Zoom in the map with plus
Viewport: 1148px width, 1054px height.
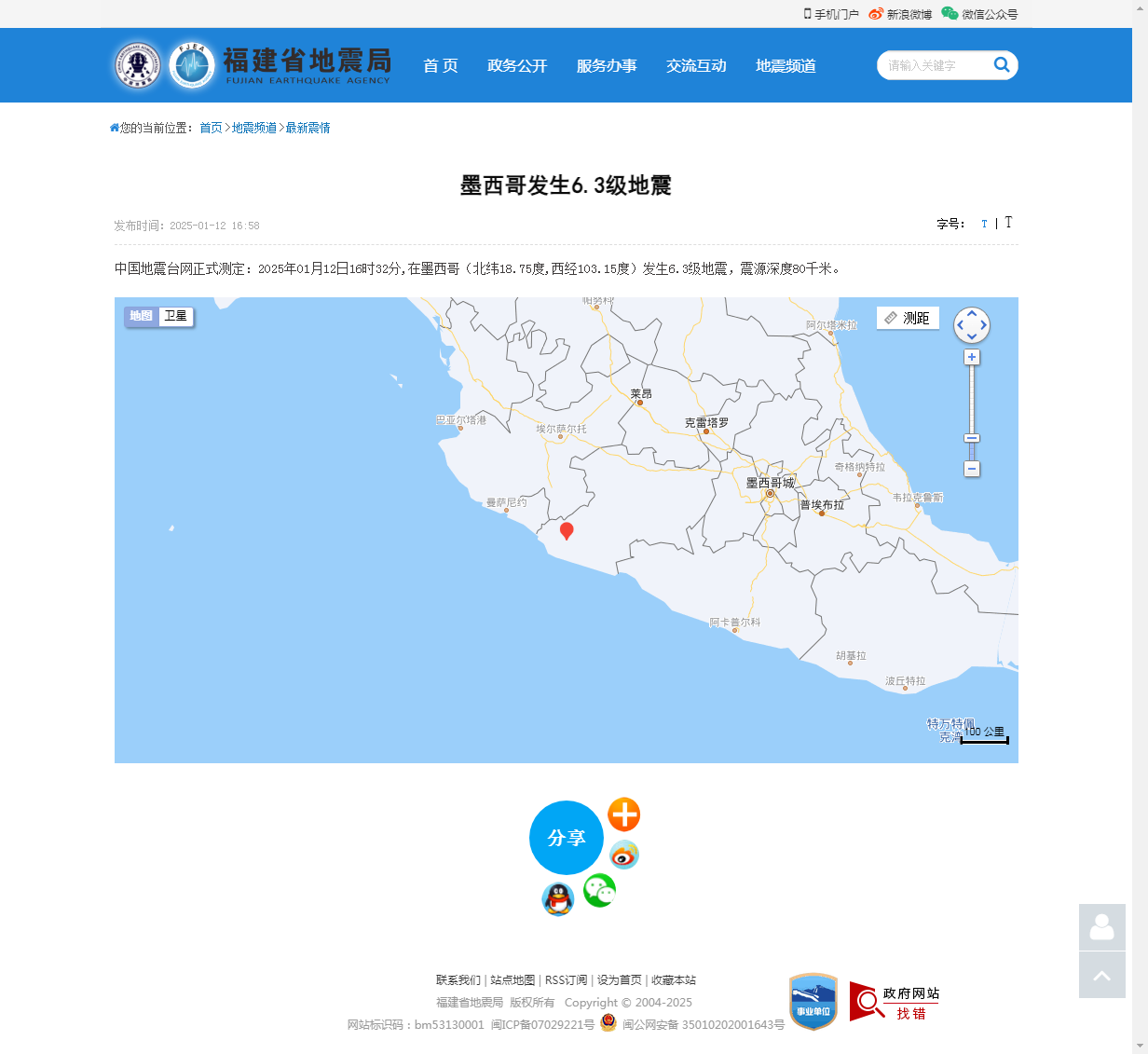pyautogui.click(x=972, y=358)
